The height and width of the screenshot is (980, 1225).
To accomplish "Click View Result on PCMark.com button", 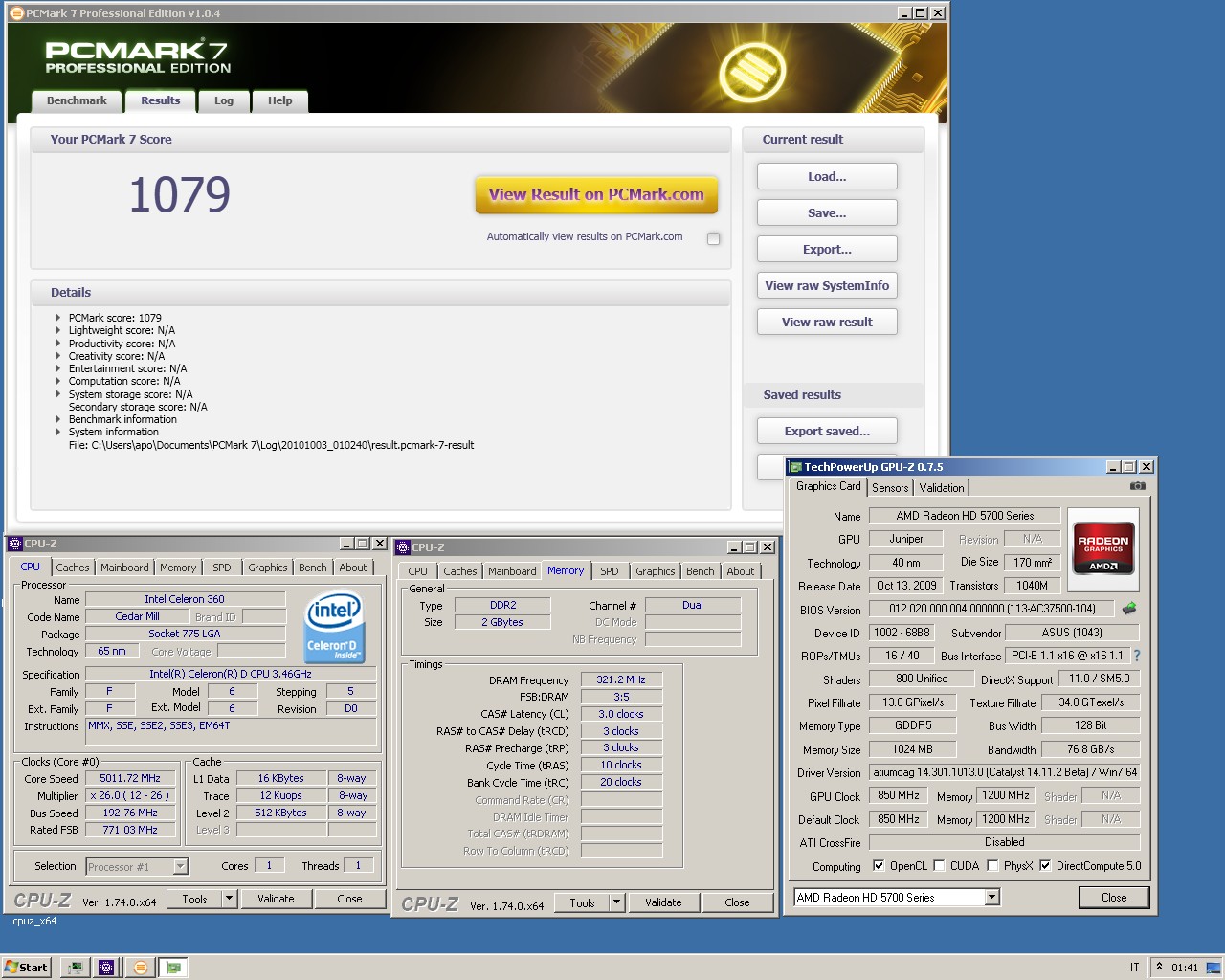I will 596,195.
